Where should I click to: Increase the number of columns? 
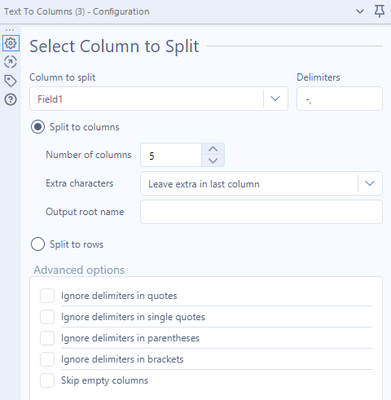tap(213, 149)
